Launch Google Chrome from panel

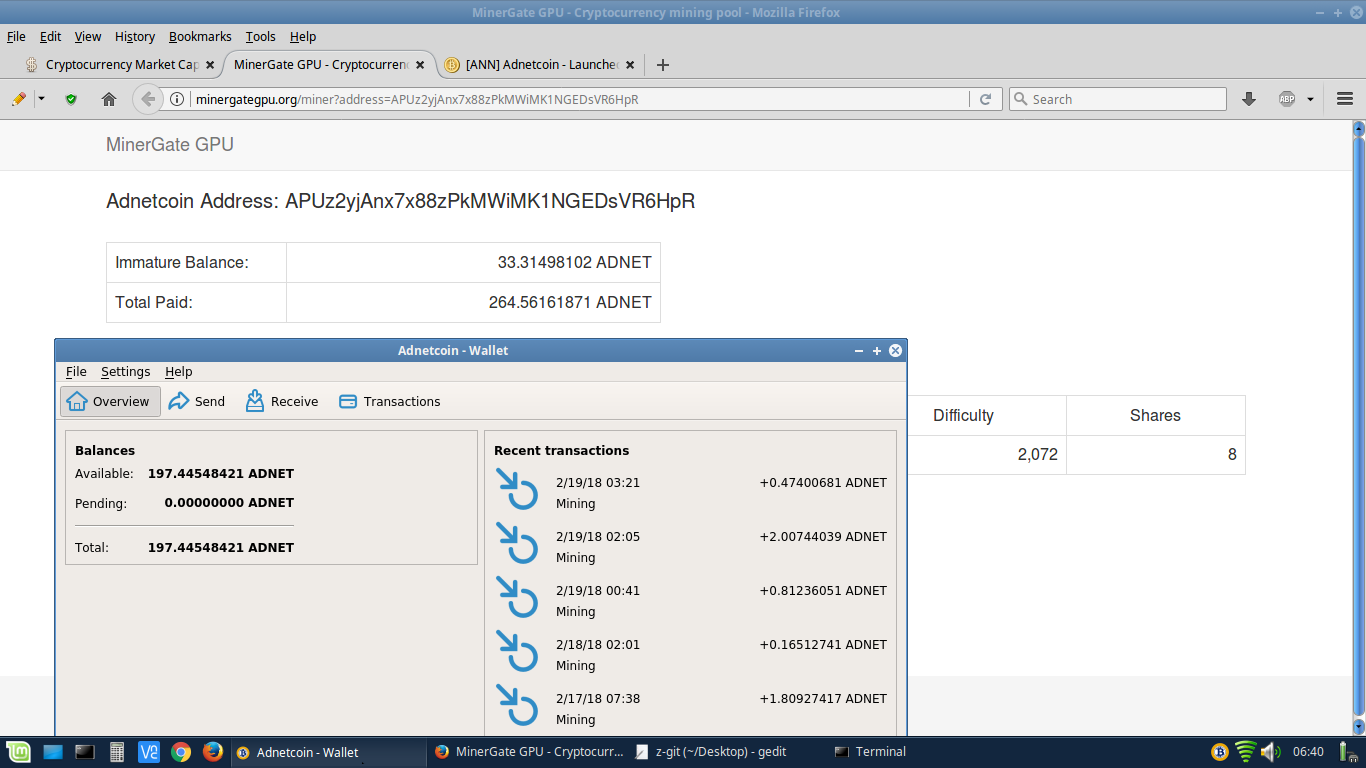181,752
